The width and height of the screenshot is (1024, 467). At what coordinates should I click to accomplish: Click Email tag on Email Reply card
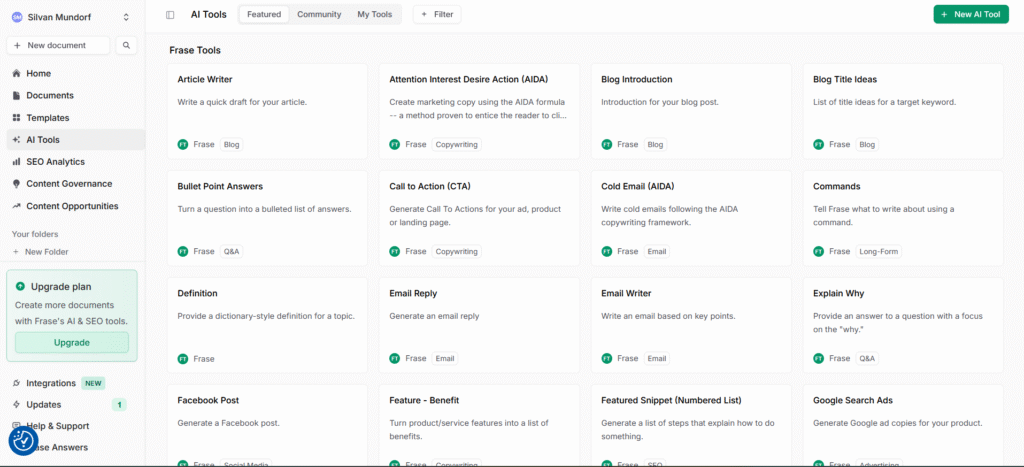(x=445, y=359)
